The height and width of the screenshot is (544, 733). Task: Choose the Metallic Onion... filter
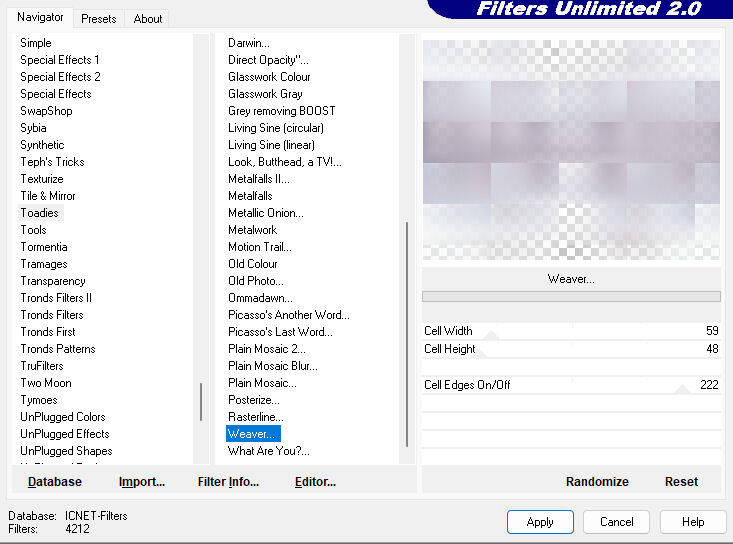tap(266, 213)
